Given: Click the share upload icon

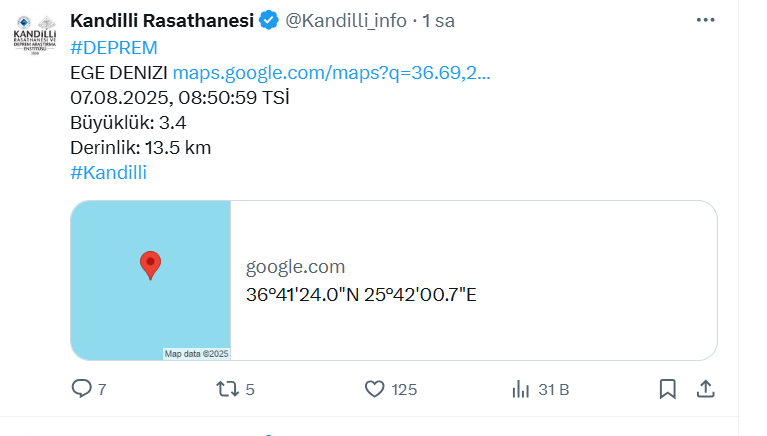Looking at the screenshot, I should click(x=705, y=390).
